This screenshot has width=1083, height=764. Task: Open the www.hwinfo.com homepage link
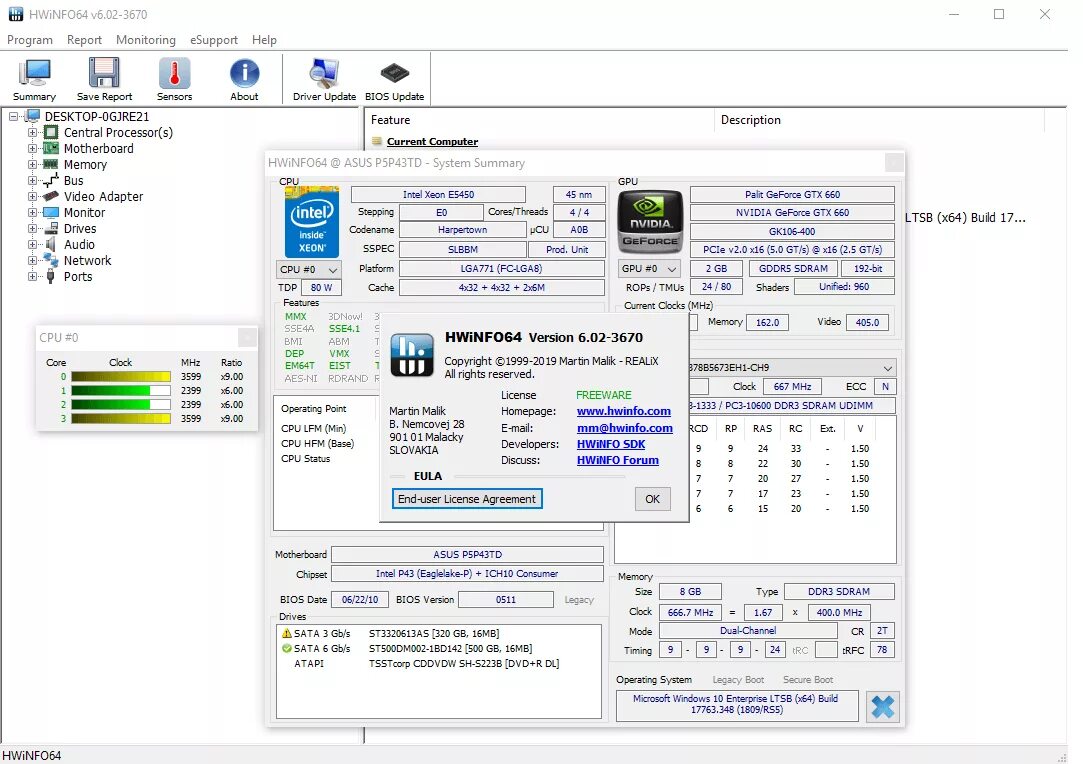pyautogui.click(x=624, y=411)
